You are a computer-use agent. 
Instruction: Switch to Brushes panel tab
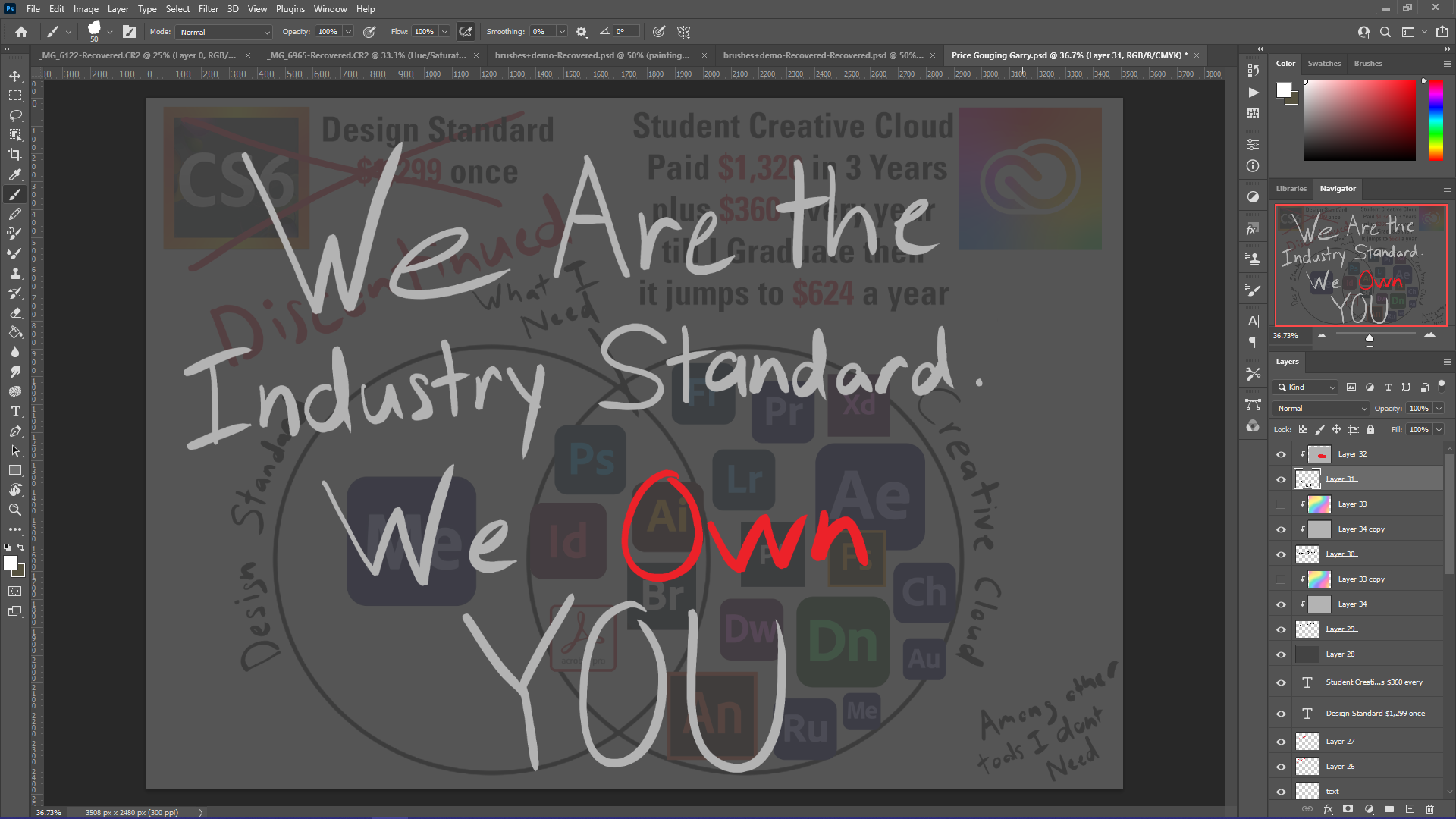click(x=1368, y=64)
